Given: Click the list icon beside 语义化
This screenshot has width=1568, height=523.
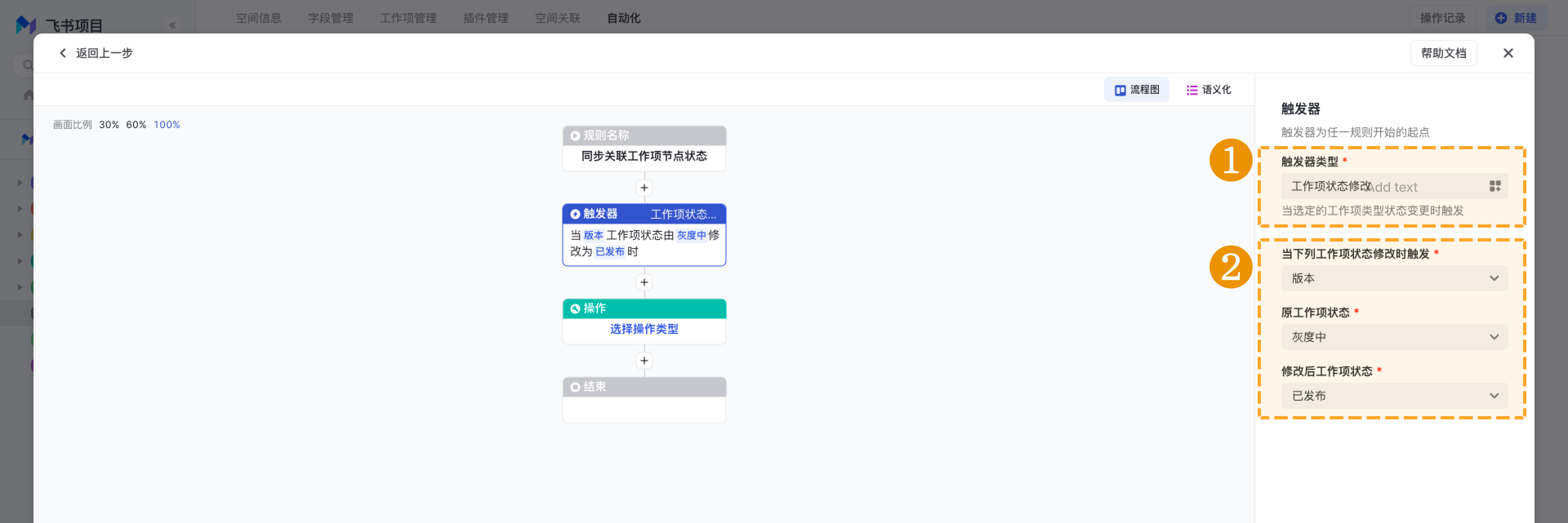Looking at the screenshot, I should pos(1192,91).
